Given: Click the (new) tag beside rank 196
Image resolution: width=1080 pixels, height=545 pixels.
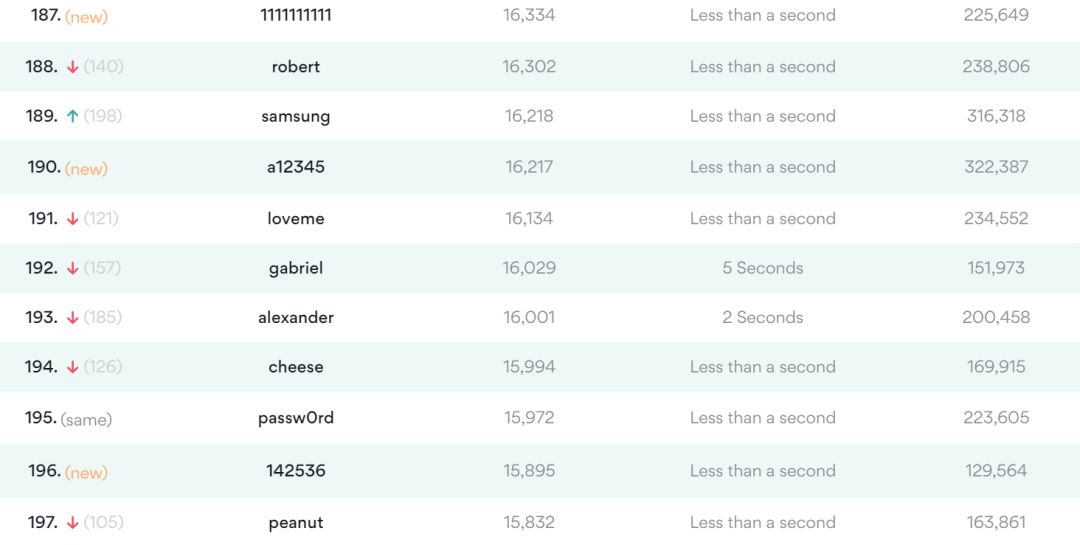Looking at the screenshot, I should (86, 472).
